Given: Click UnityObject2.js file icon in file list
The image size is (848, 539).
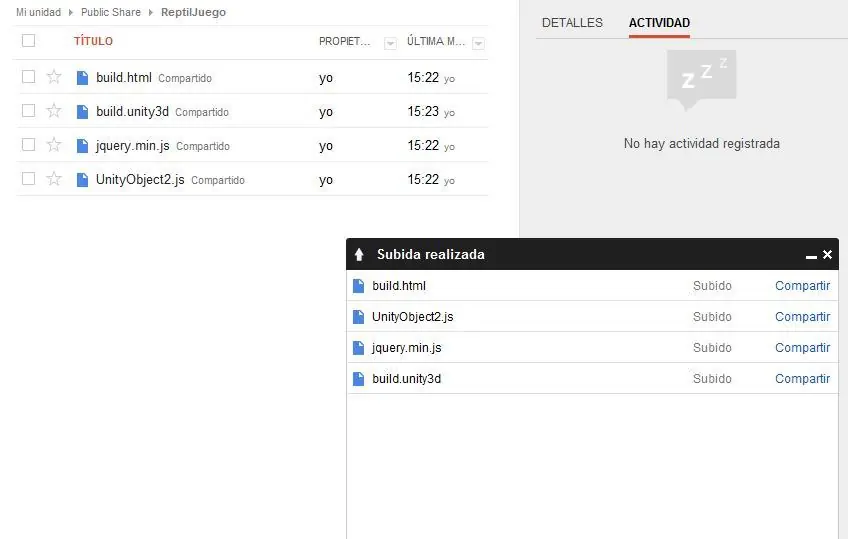Looking at the screenshot, I should point(82,180).
